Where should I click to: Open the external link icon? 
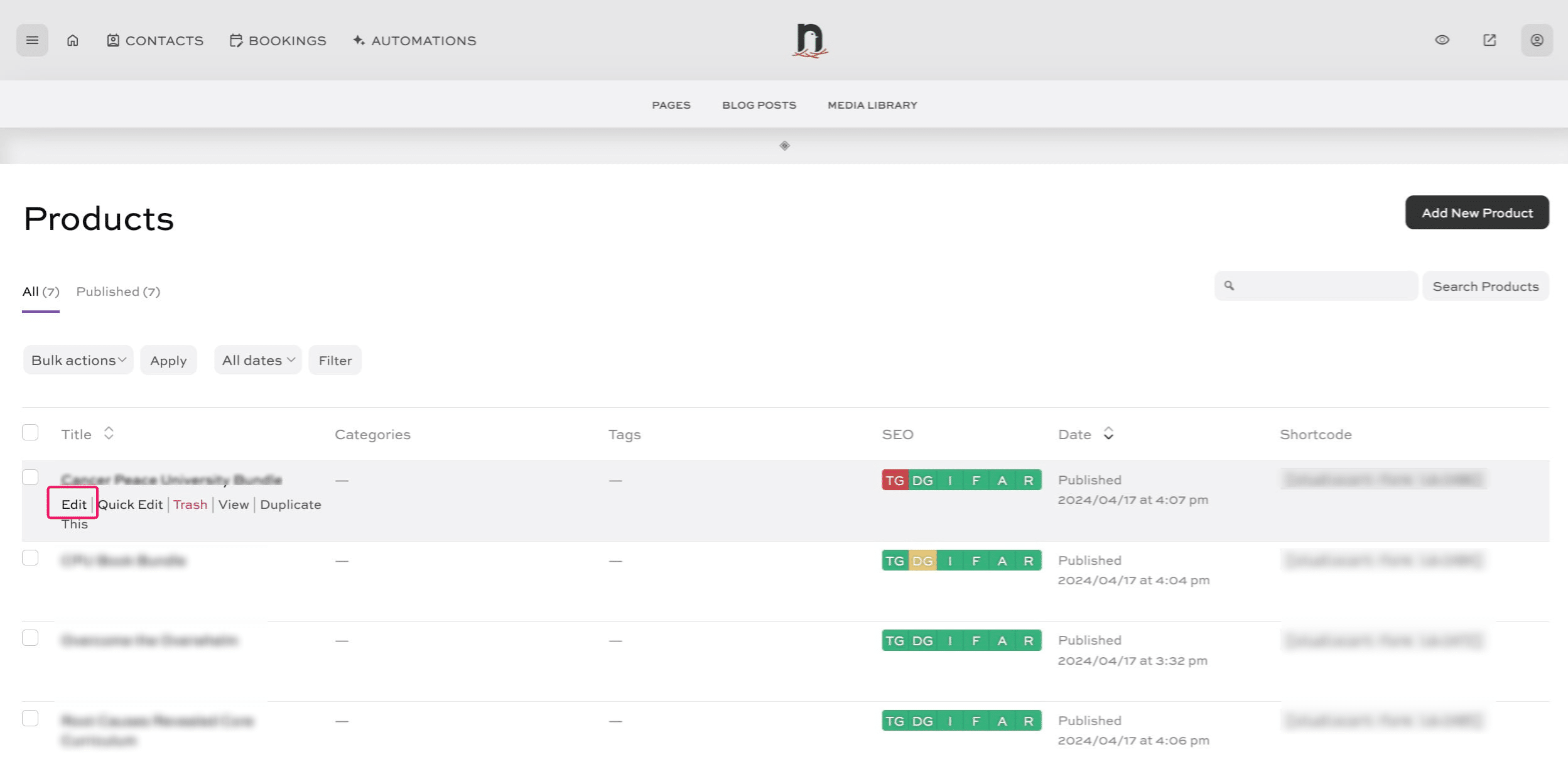(1490, 40)
